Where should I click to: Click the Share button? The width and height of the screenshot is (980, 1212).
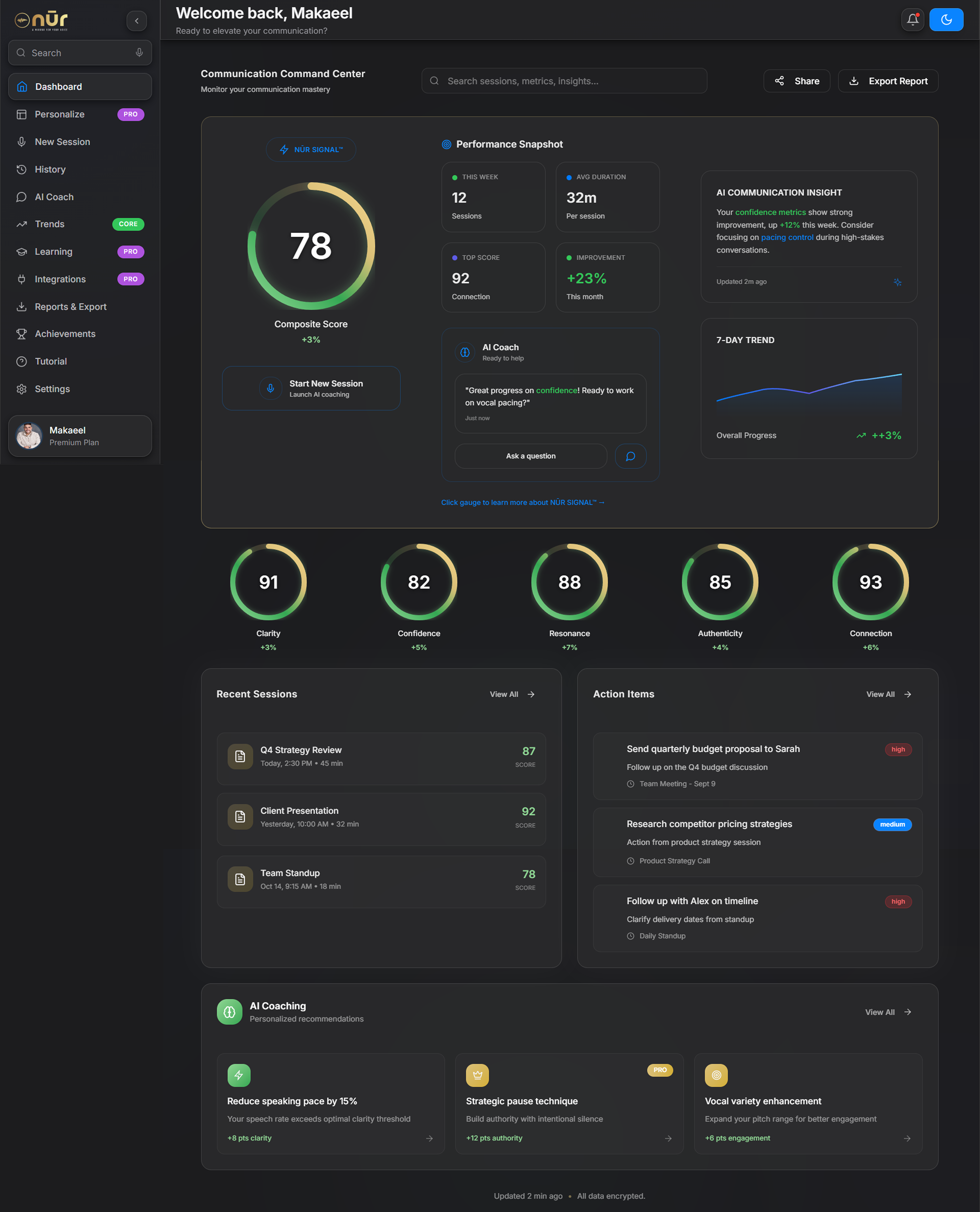click(796, 81)
